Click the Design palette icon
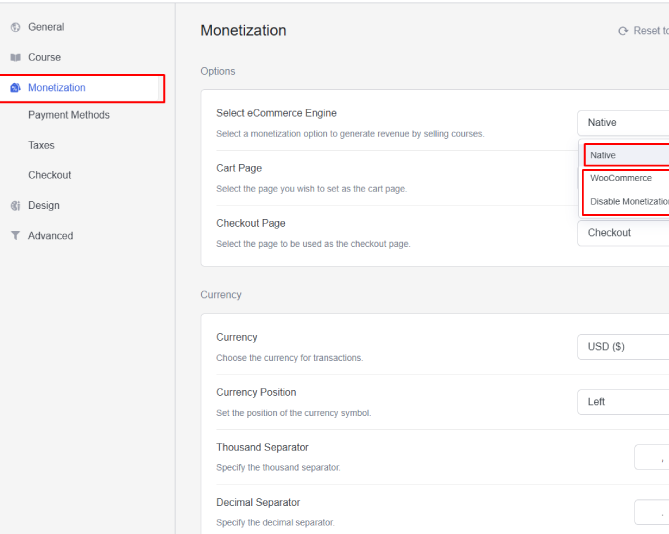This screenshot has width=669, height=534. pyautogui.click(x=15, y=206)
